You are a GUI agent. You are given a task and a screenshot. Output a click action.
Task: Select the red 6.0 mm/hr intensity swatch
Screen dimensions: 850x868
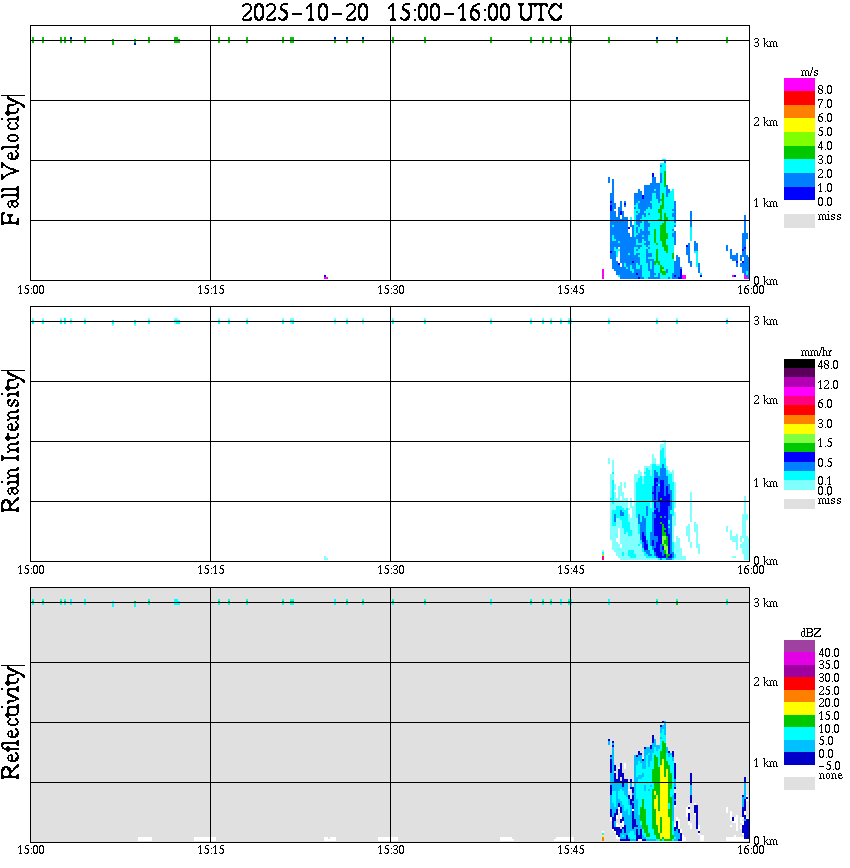tap(799, 410)
